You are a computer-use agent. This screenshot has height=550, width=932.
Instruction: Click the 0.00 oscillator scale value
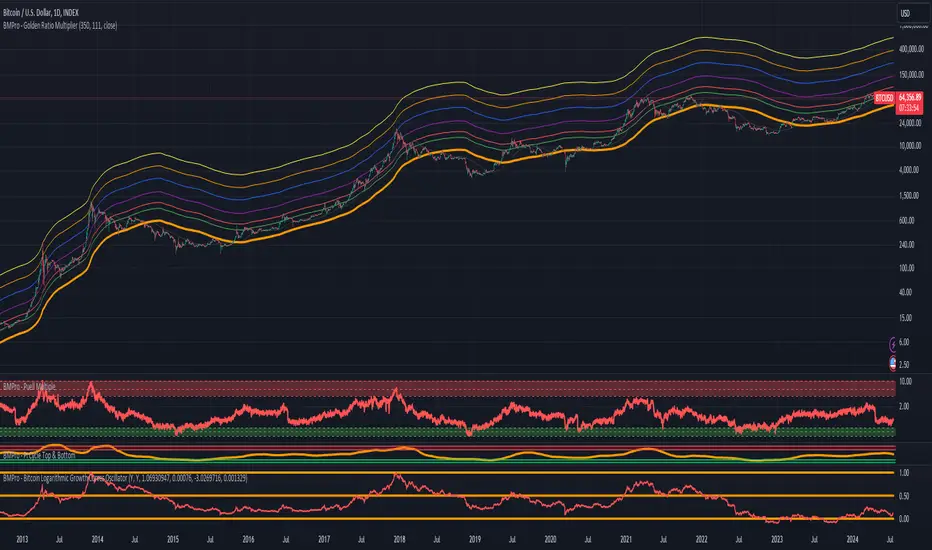pyautogui.click(x=904, y=518)
